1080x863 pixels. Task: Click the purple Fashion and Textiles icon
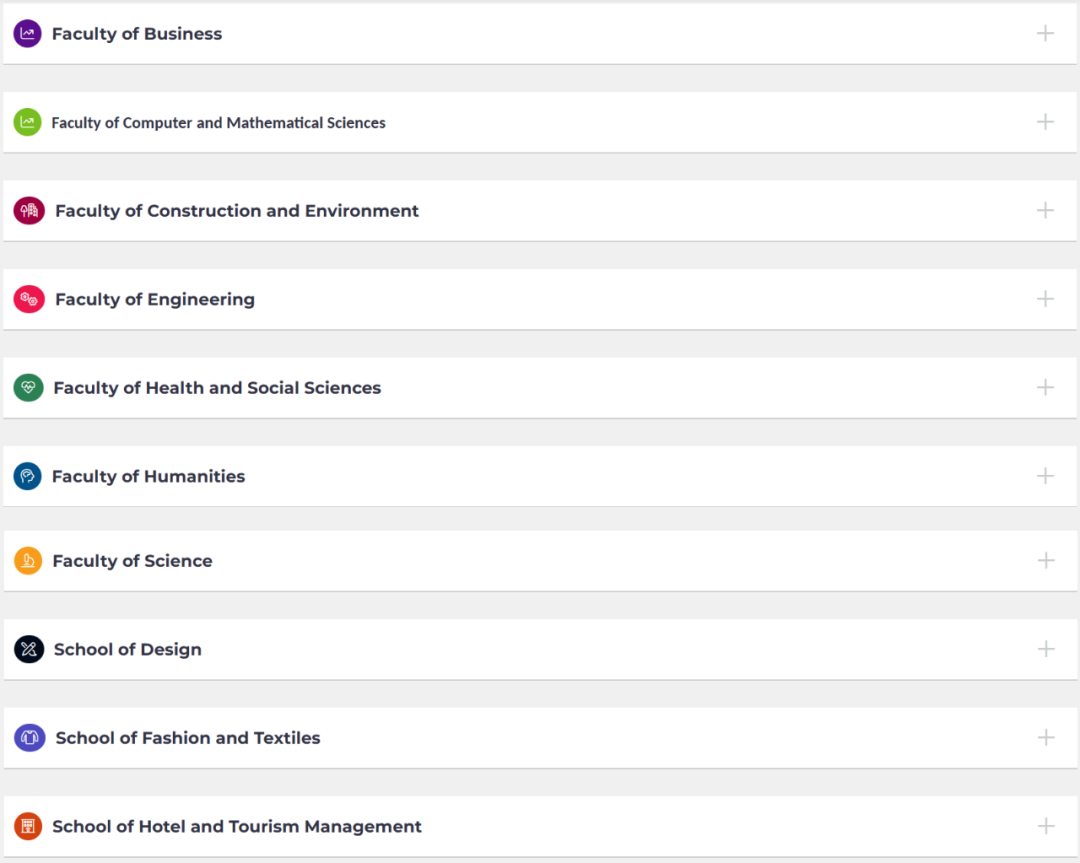coord(29,738)
